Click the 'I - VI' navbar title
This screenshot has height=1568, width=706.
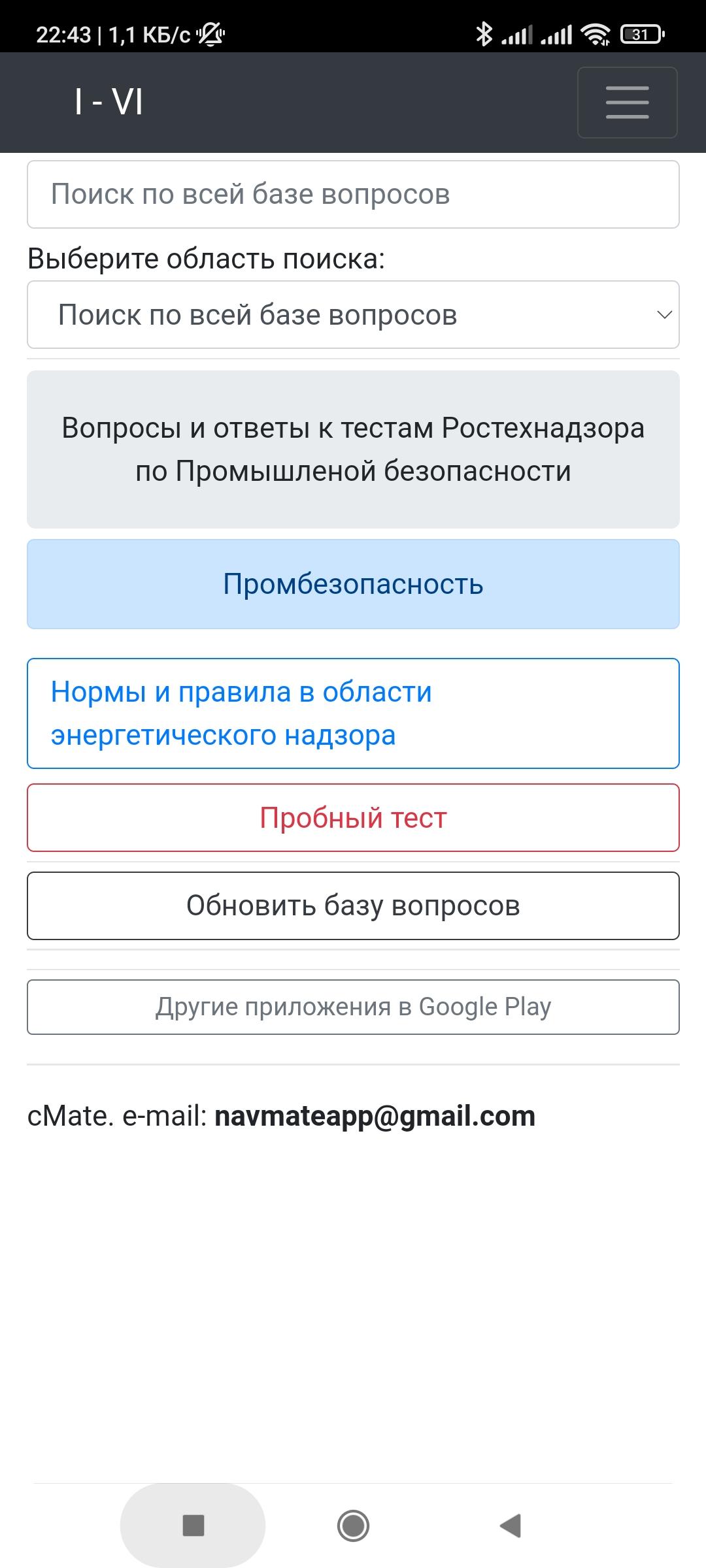[x=109, y=103]
